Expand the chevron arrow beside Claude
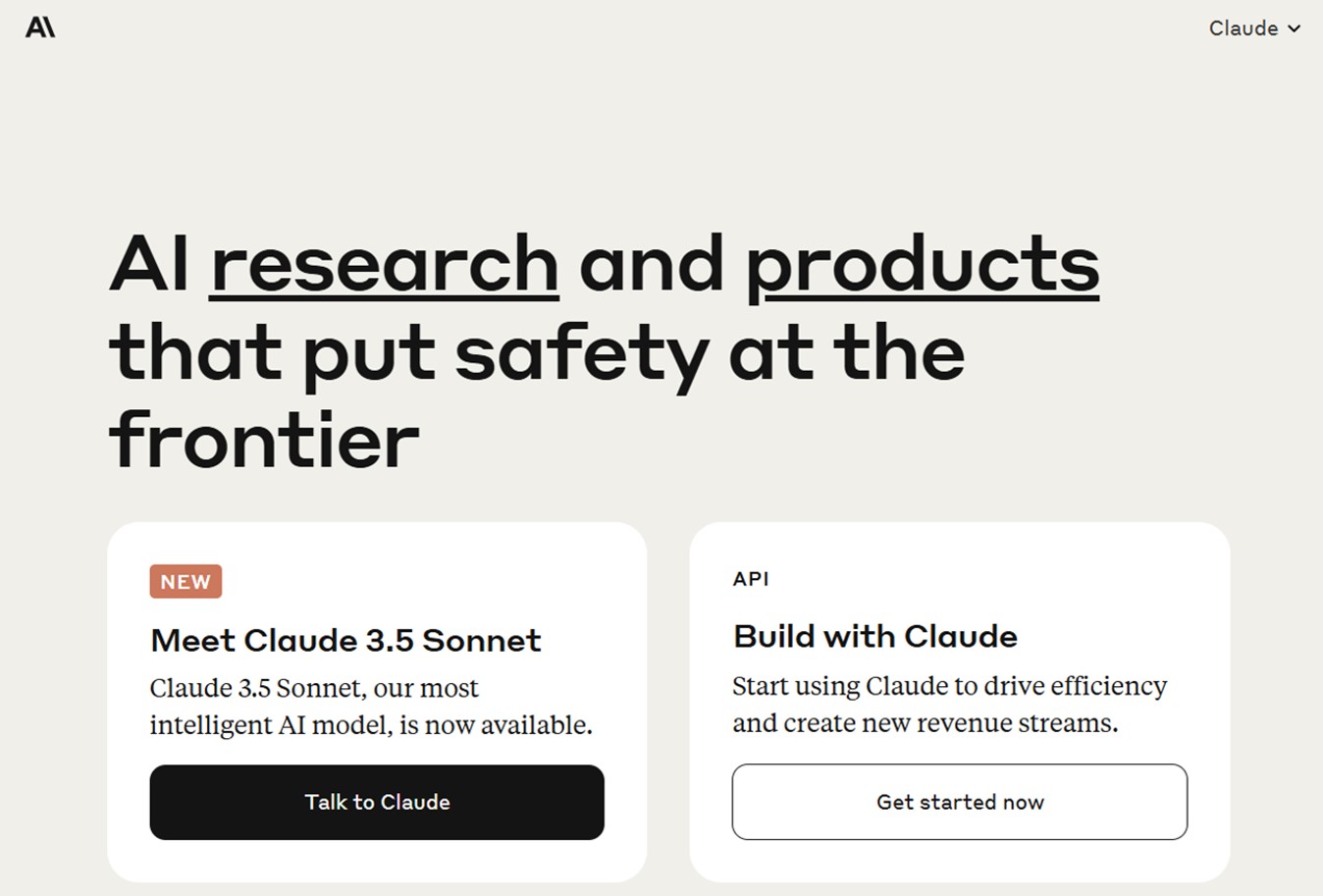The height and width of the screenshot is (896, 1323). click(1294, 28)
